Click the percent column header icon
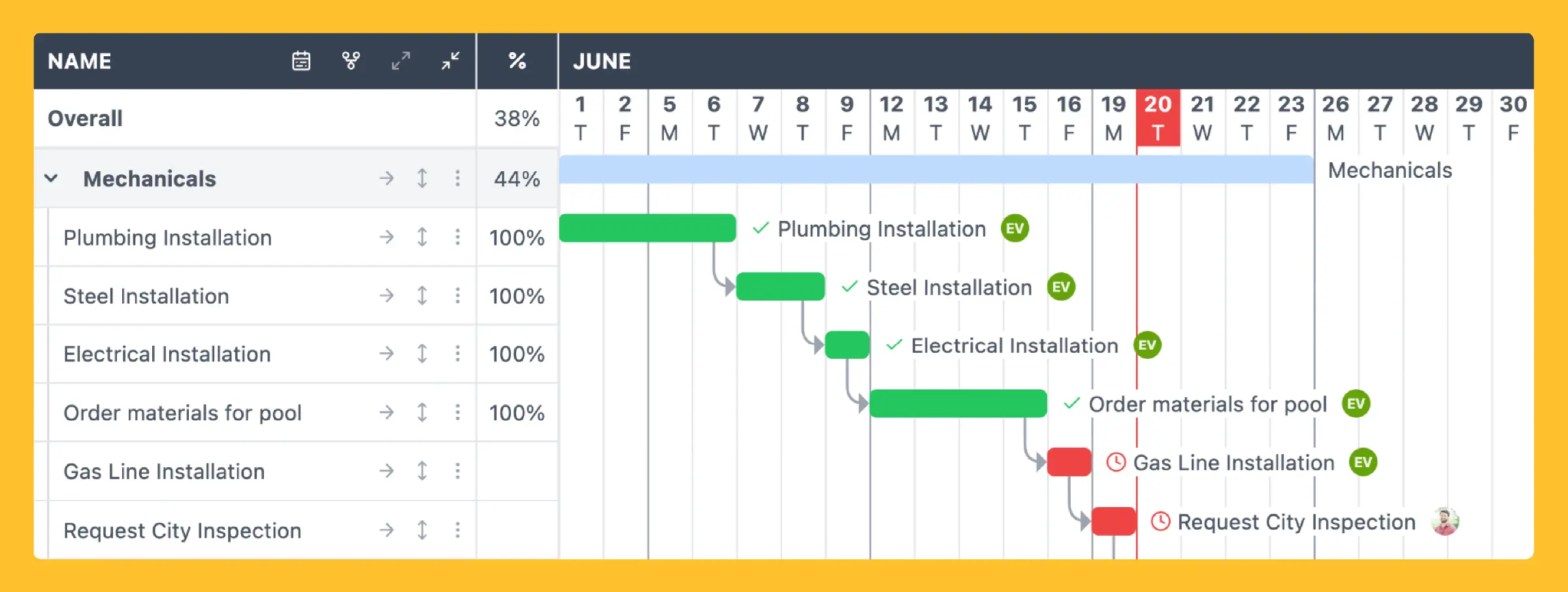This screenshot has width=1568, height=592. 517,61
